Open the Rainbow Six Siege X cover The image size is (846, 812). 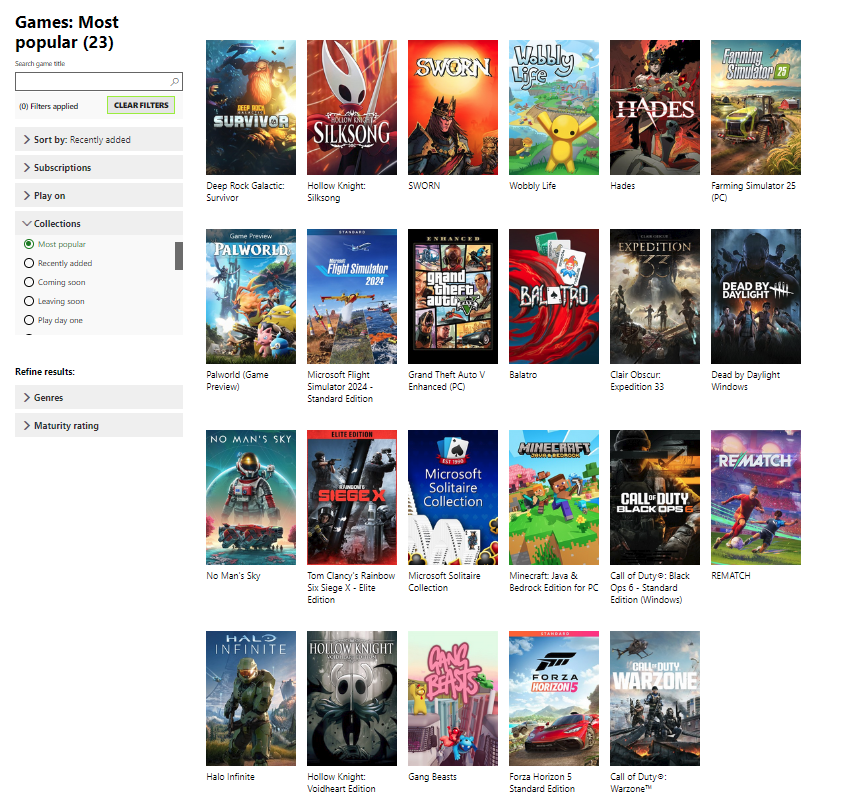click(352, 497)
